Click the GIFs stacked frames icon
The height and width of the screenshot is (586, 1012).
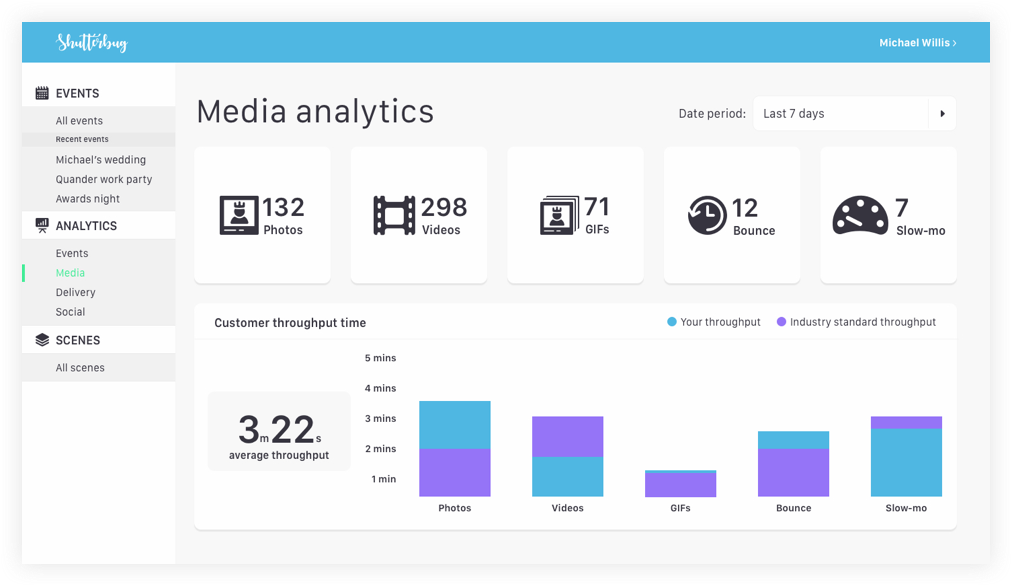tap(559, 215)
